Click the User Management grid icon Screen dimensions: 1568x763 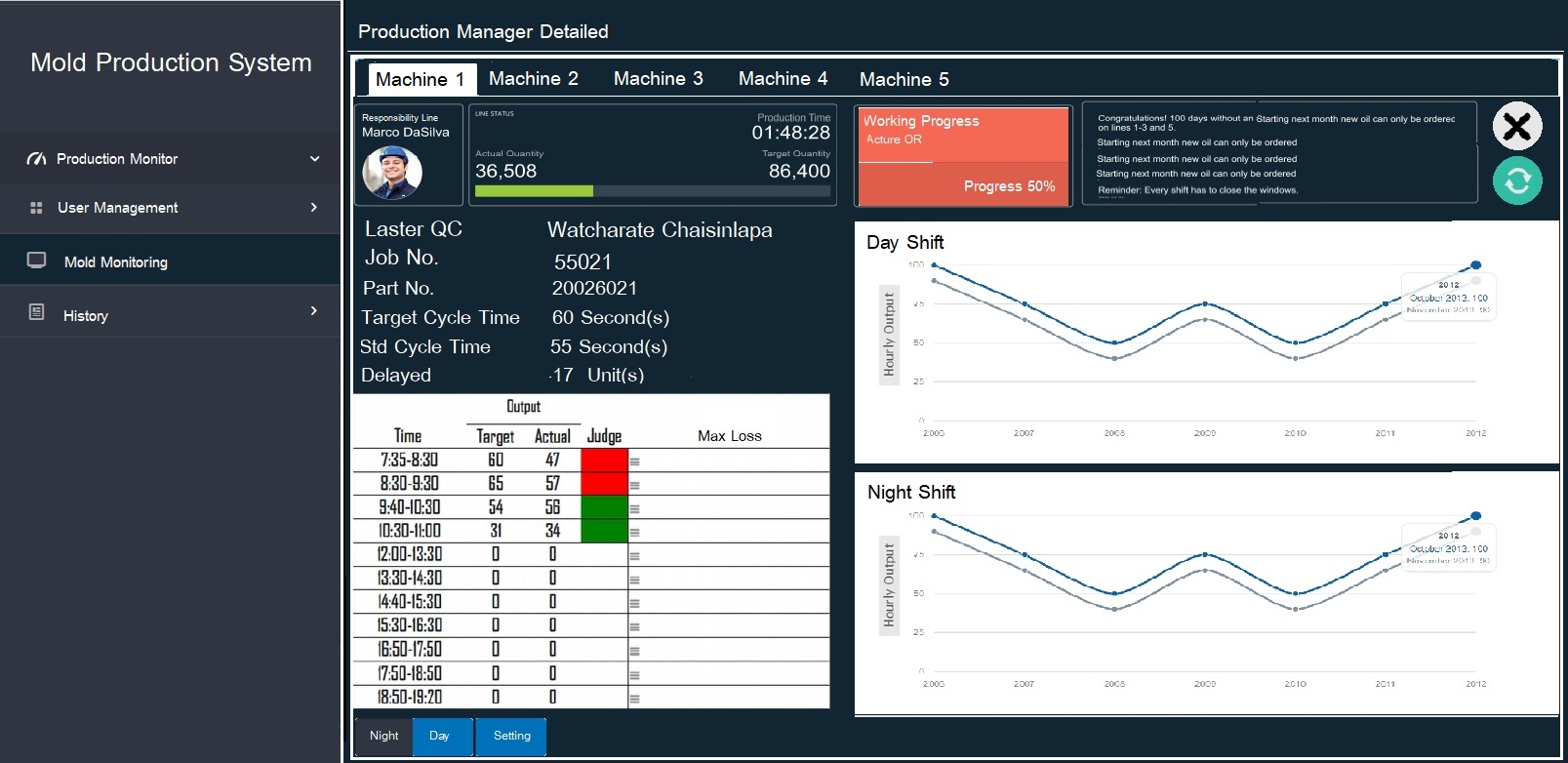(36, 208)
